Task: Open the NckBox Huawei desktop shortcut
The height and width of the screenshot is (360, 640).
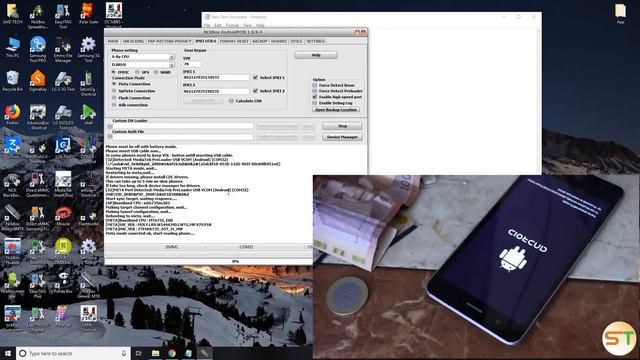Action: 12,251
